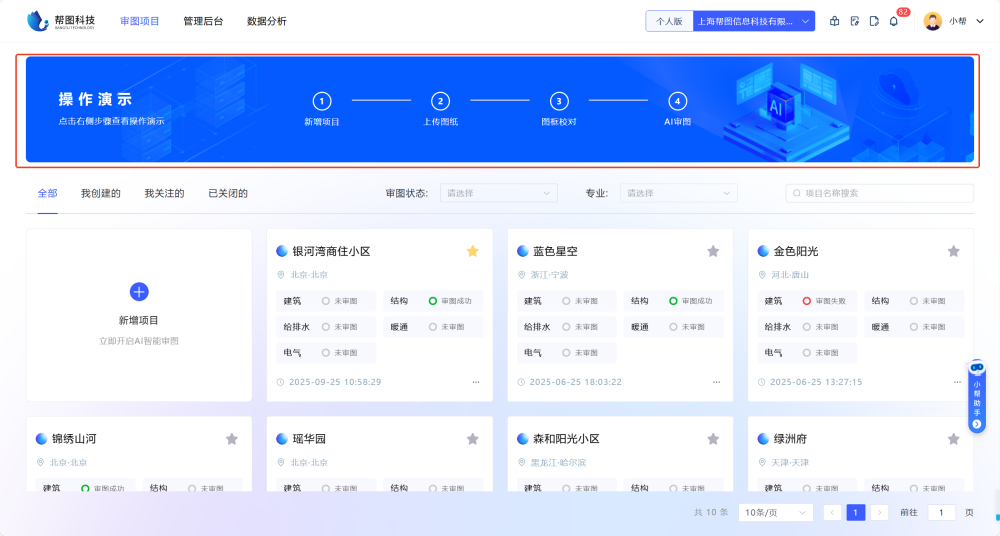Open the 10条/页 page size selector
Screen dimensions: 1000x536
point(775,512)
